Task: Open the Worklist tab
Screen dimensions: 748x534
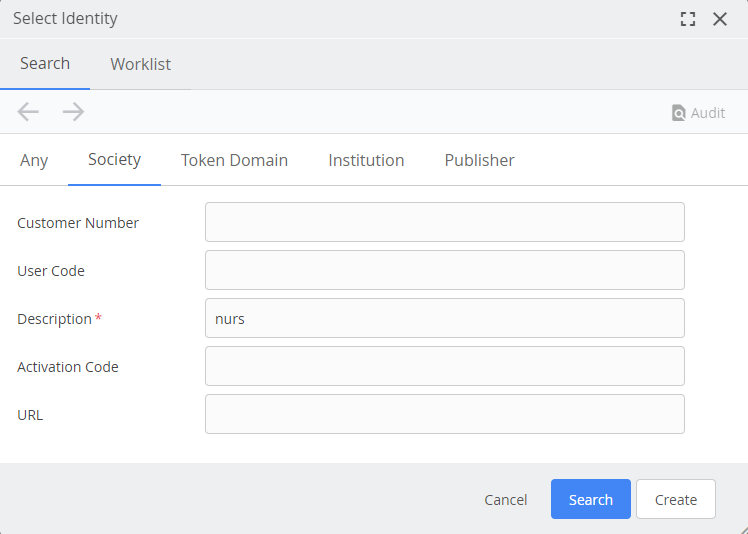Action: [140, 64]
